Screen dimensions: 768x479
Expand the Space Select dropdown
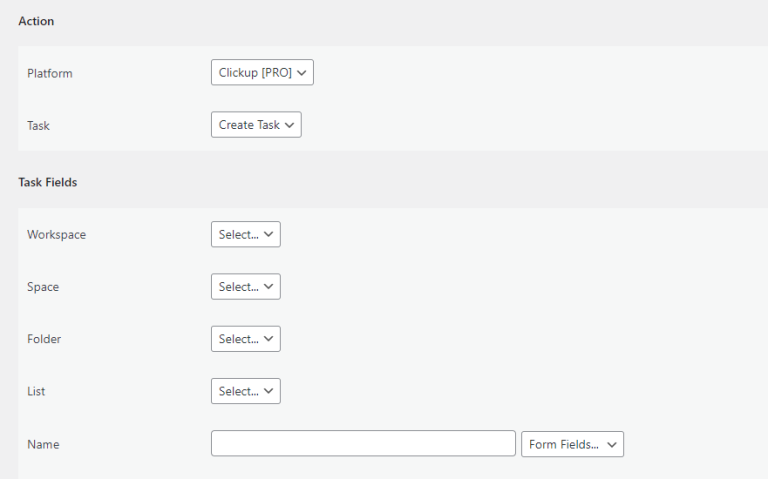point(246,287)
